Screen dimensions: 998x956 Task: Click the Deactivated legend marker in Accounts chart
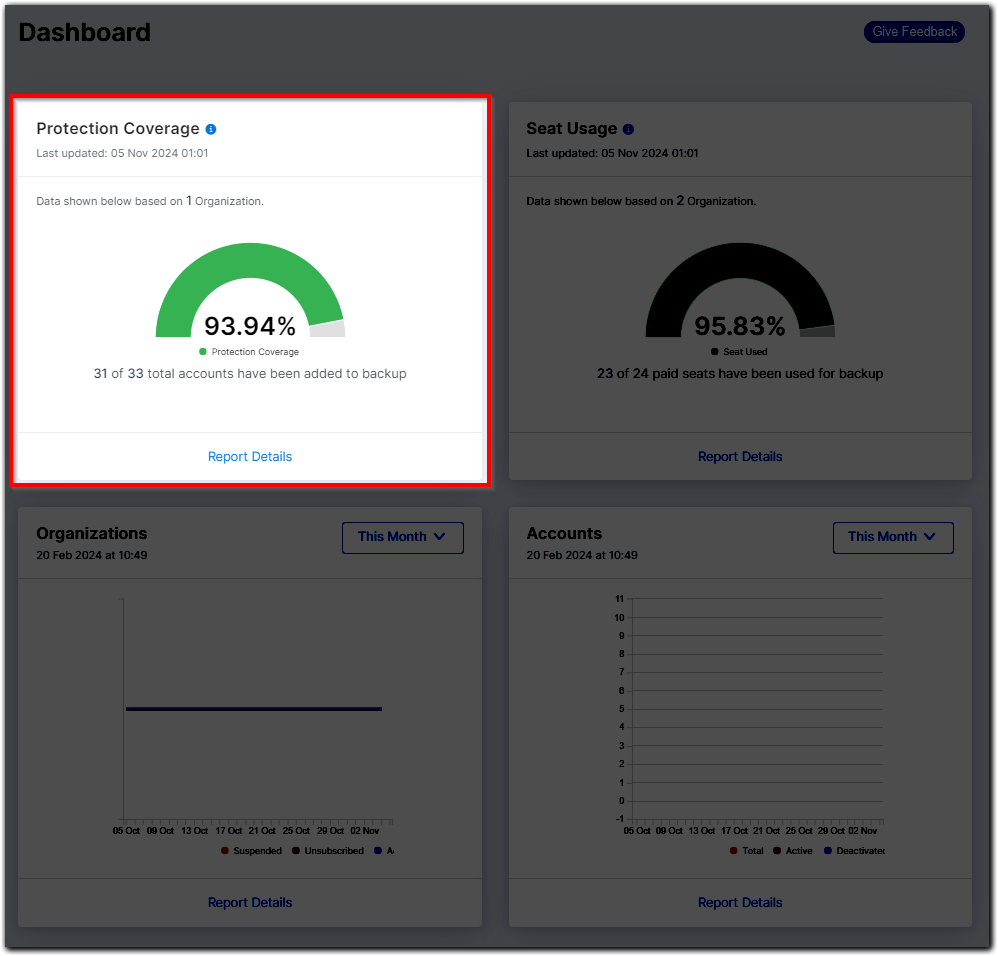coord(827,851)
